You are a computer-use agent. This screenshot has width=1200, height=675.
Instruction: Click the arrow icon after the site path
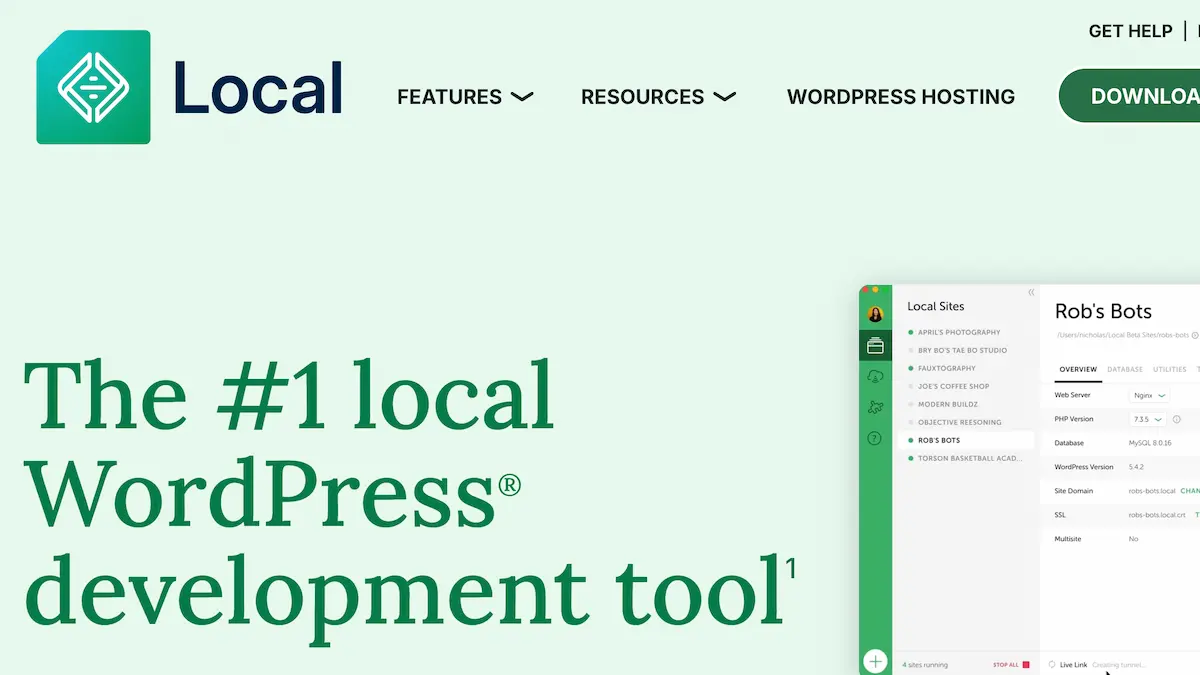coord(1195,335)
